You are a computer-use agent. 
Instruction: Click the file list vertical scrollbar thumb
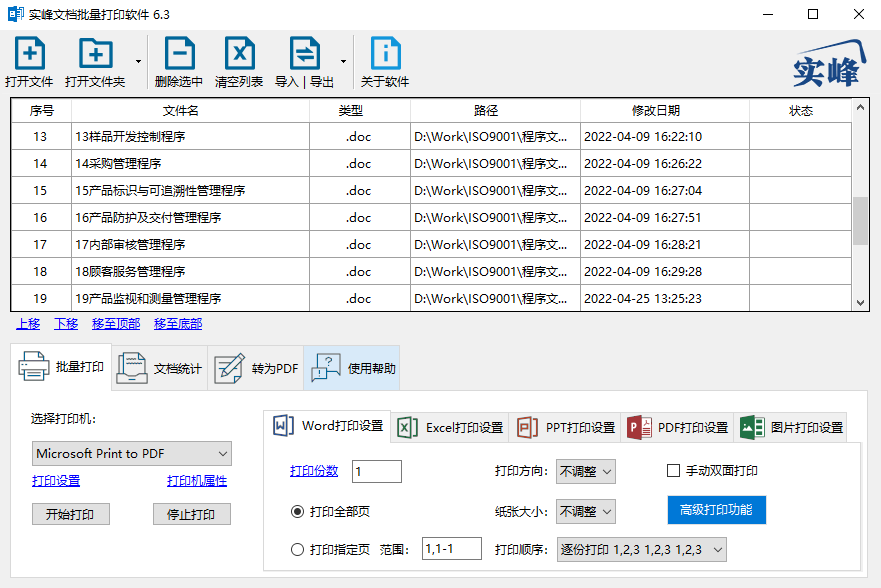(860, 221)
